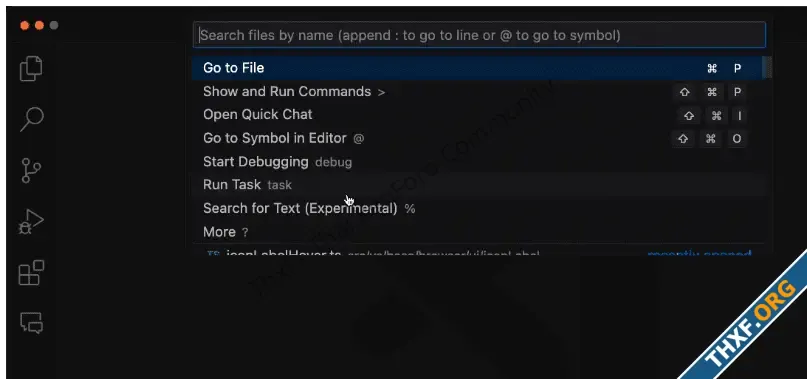
Task: Click the grey zoom window button
Action: 54,25
